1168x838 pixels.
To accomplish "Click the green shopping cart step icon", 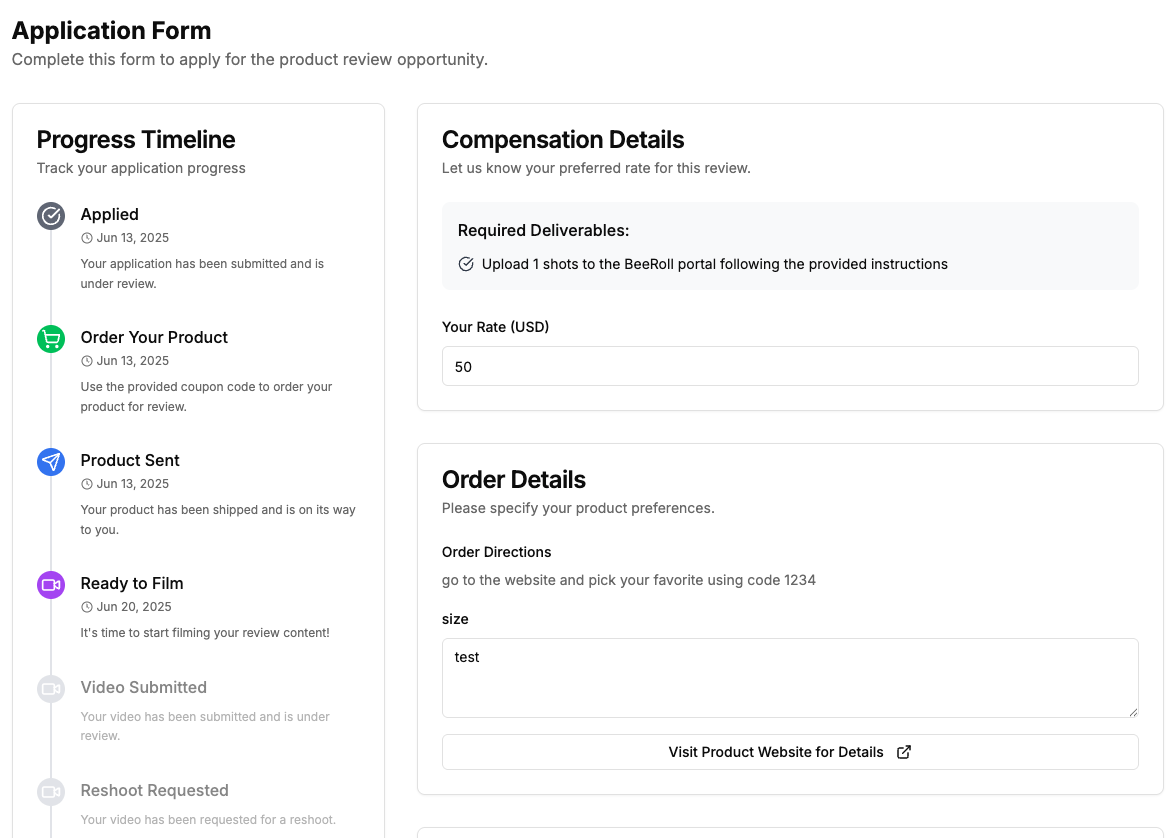I will 51,339.
